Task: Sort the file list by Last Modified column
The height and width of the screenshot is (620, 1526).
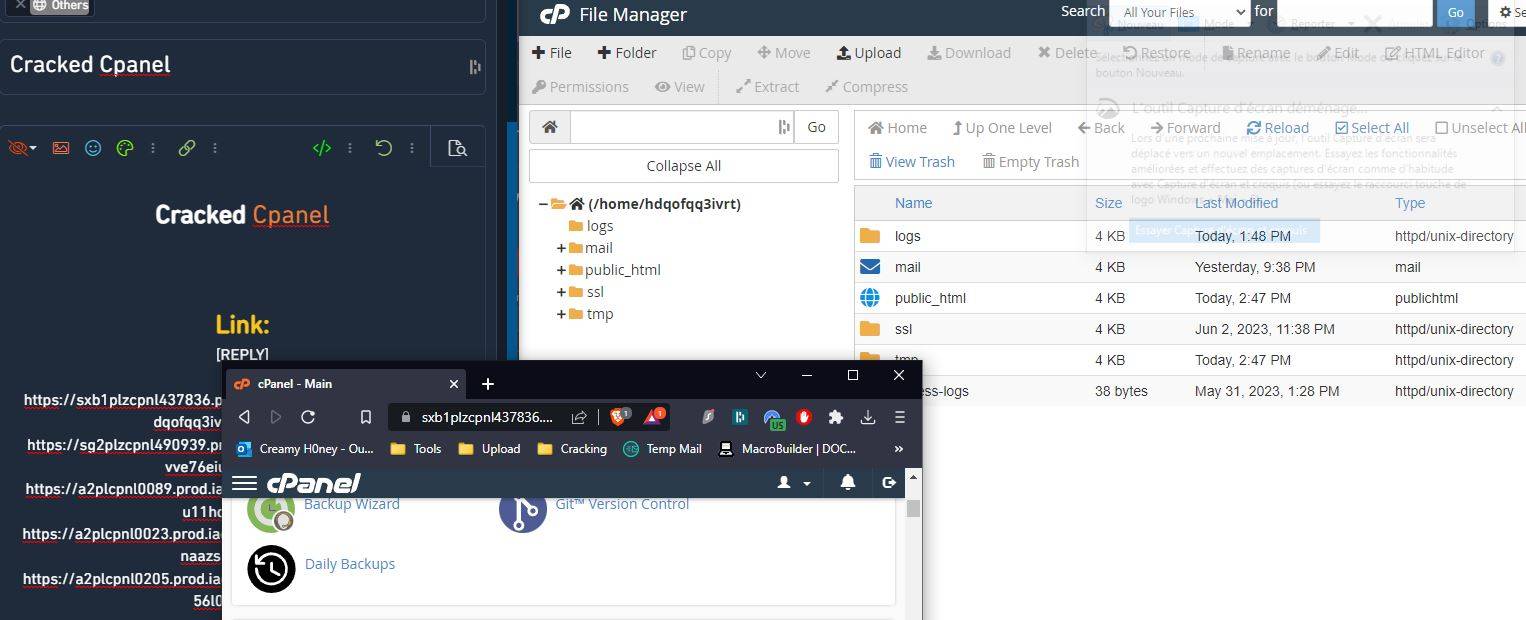Action: 1236,203
